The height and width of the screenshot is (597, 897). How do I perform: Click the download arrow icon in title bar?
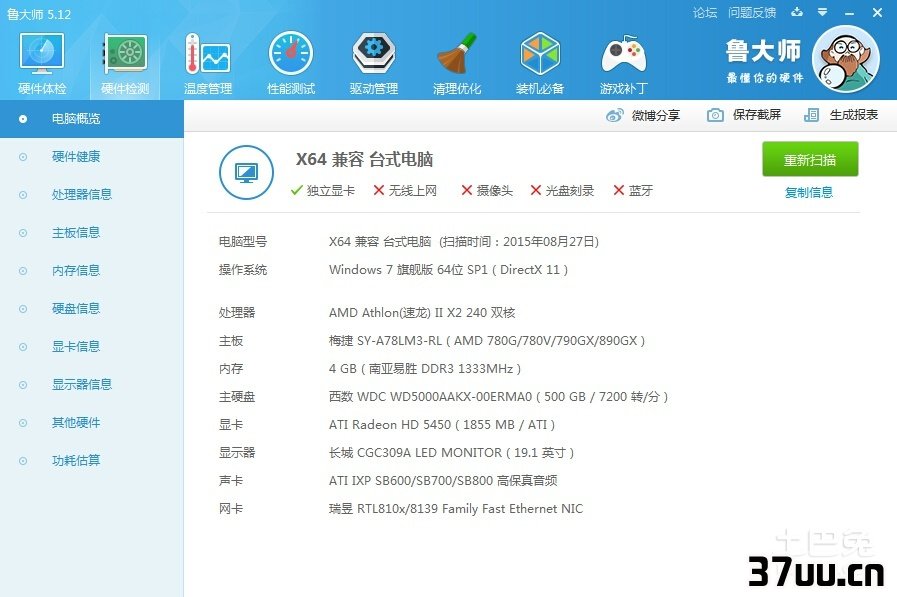[797, 12]
